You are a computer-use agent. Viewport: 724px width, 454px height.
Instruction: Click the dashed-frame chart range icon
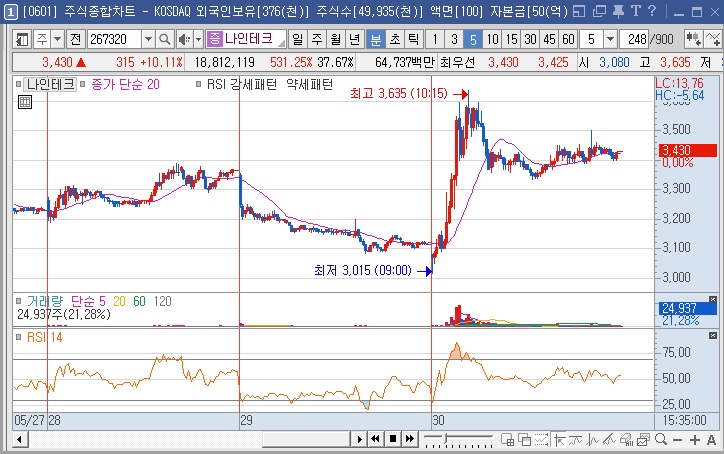tap(541, 440)
